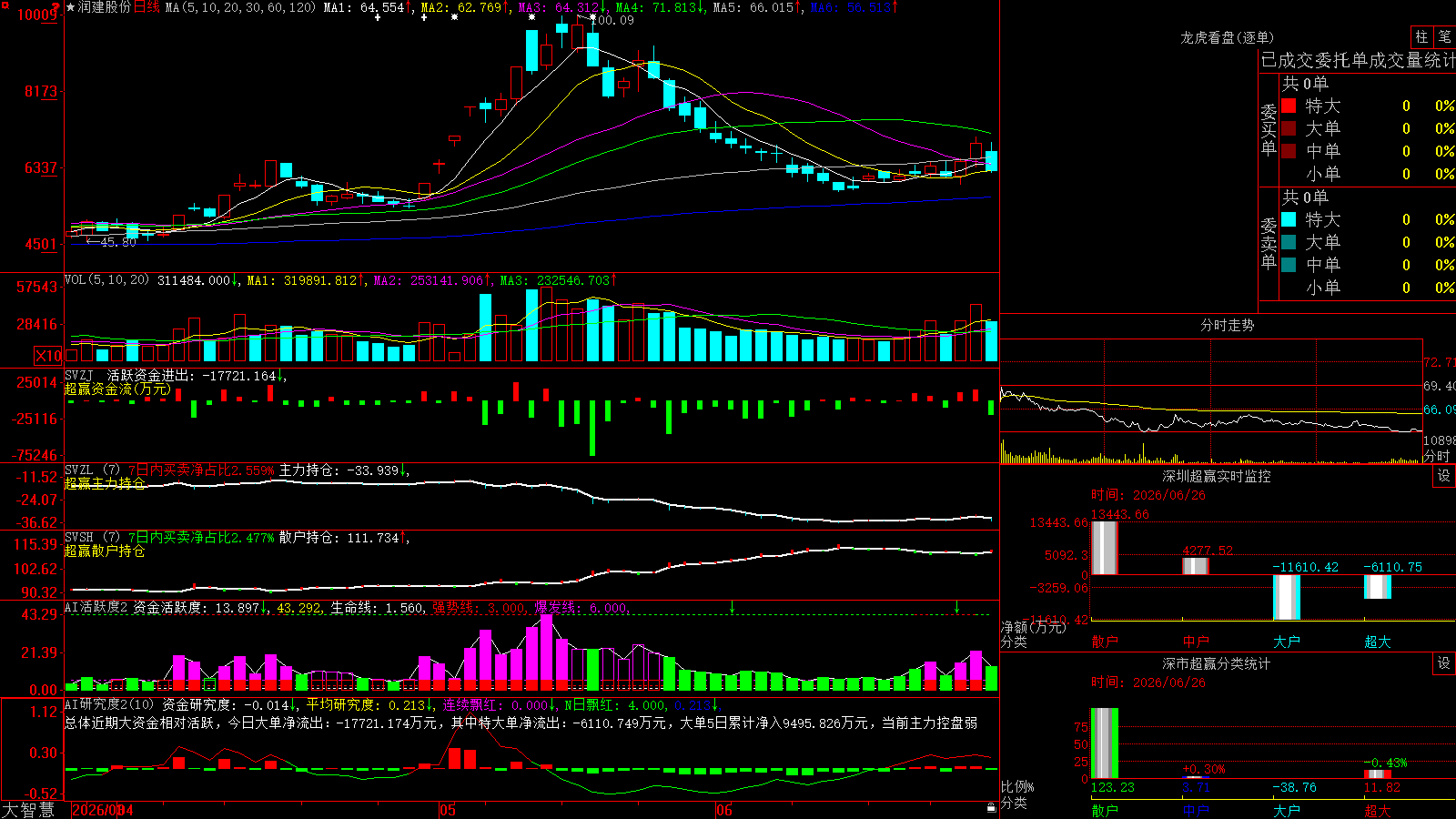Click the 2026/04 start date on time axis
Image resolution: width=1456 pixels, height=819 pixels.
[x=103, y=810]
